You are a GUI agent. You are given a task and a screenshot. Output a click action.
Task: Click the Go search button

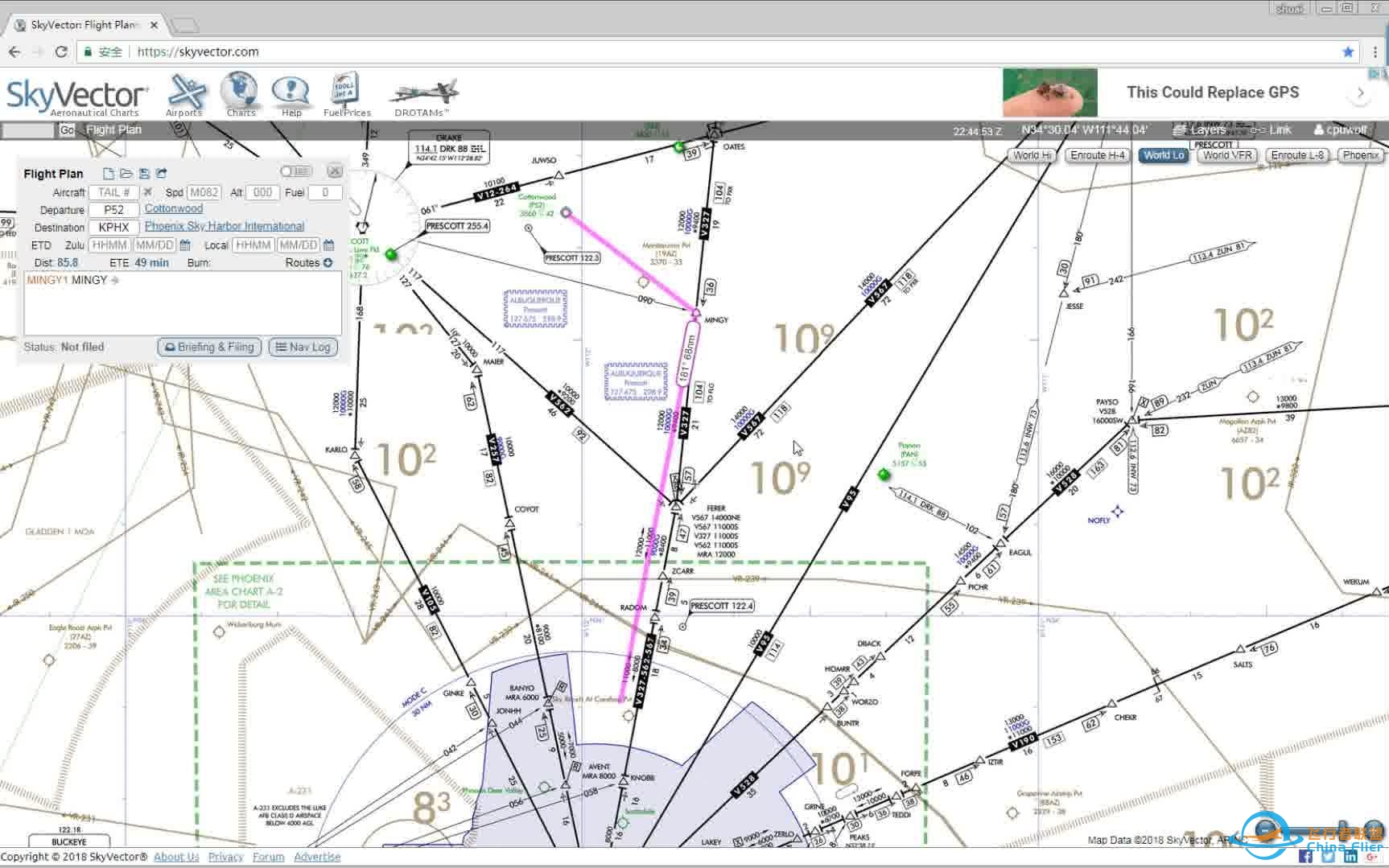67,130
